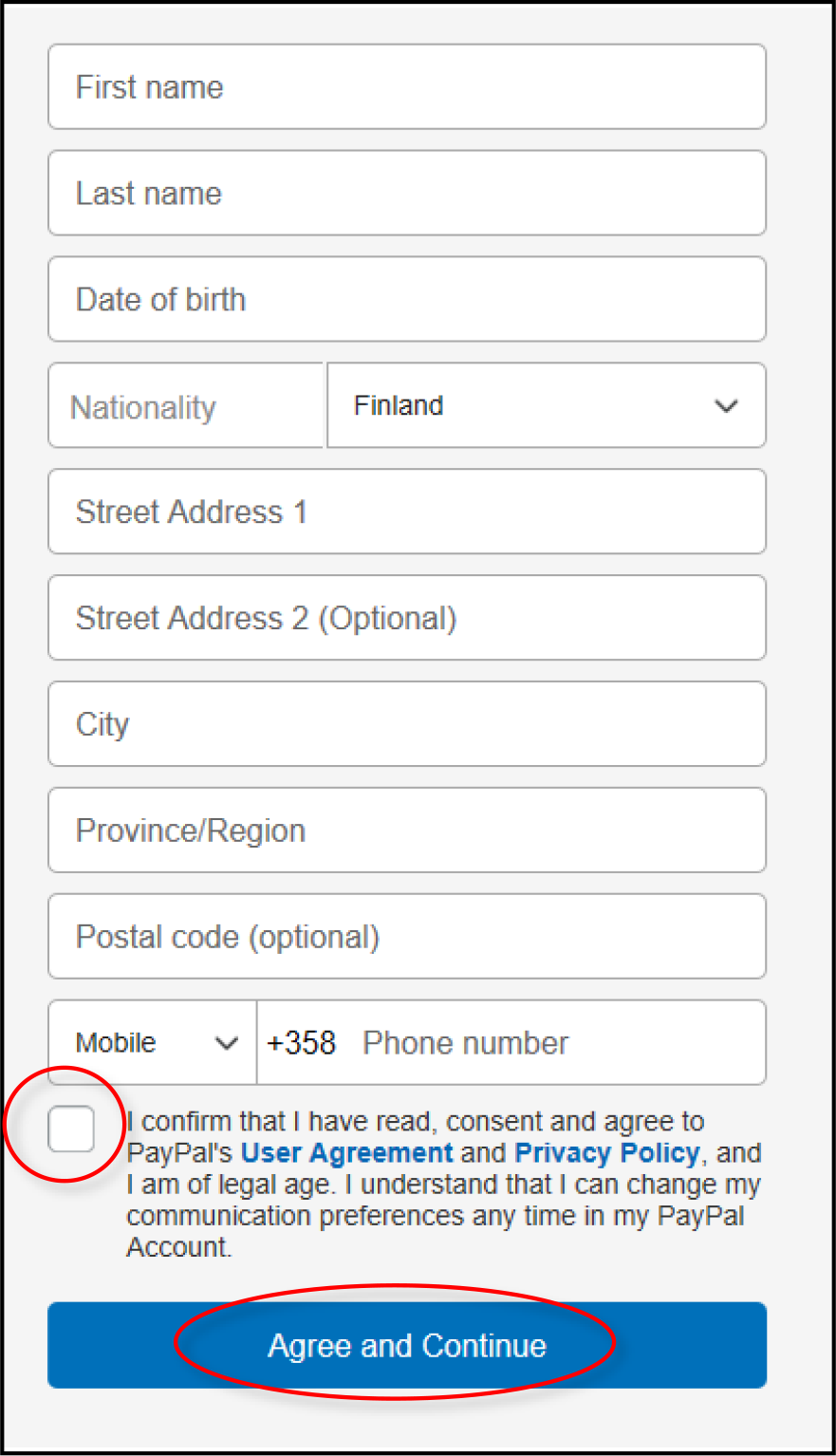Focus the optional Street Address 2 field
Image resolution: width=836 pixels, height=1456 pixels.
[407, 619]
